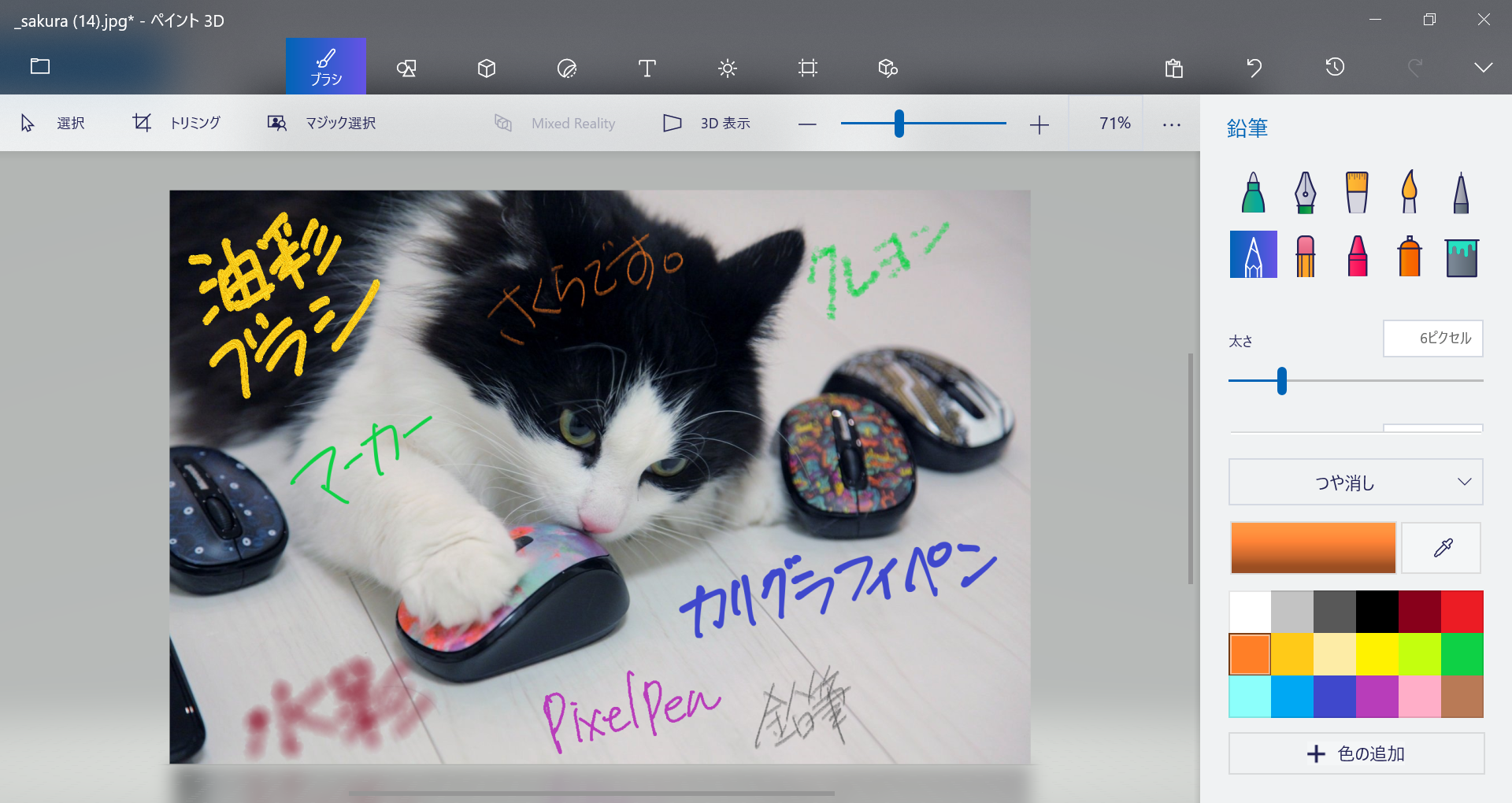Click the zoom level slider
1512x803 pixels.
tap(923, 124)
